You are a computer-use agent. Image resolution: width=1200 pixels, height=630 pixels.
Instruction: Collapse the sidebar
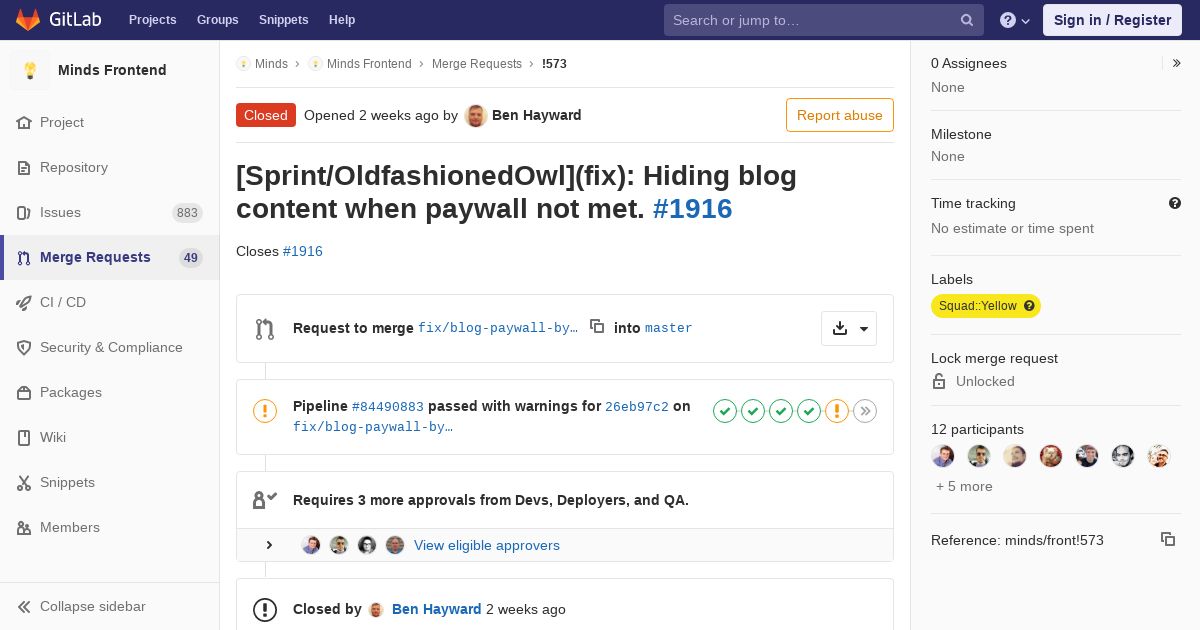110,606
